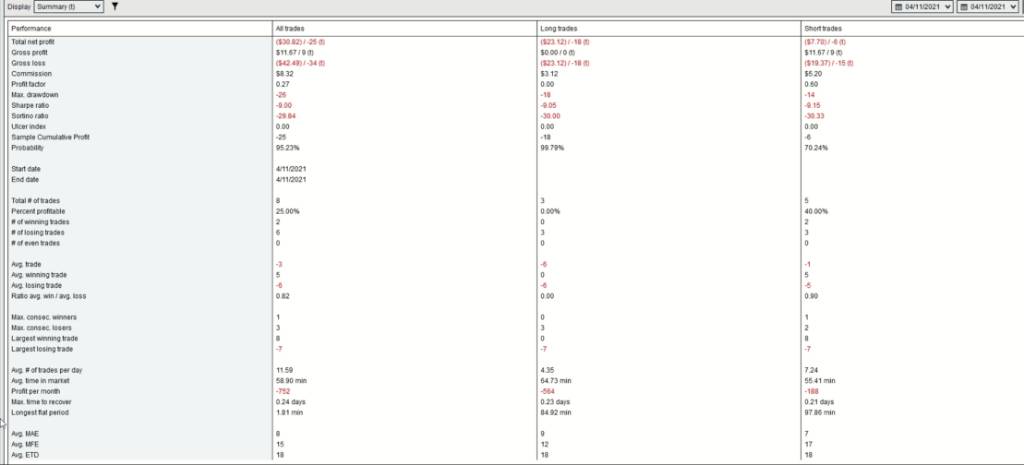The image size is (1024, 465).
Task: Select the Avg. MAE row label
Action: (x=26, y=433)
